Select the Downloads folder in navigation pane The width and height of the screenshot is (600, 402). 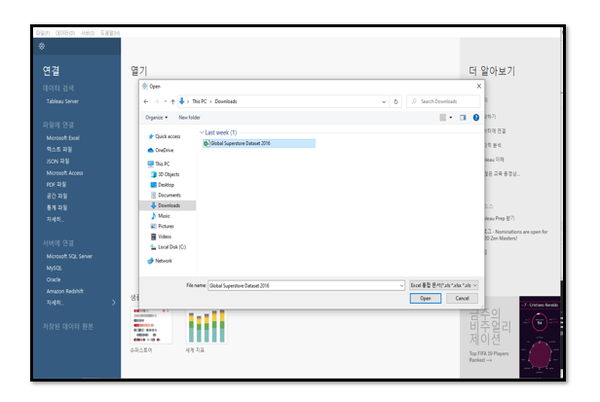[166, 205]
